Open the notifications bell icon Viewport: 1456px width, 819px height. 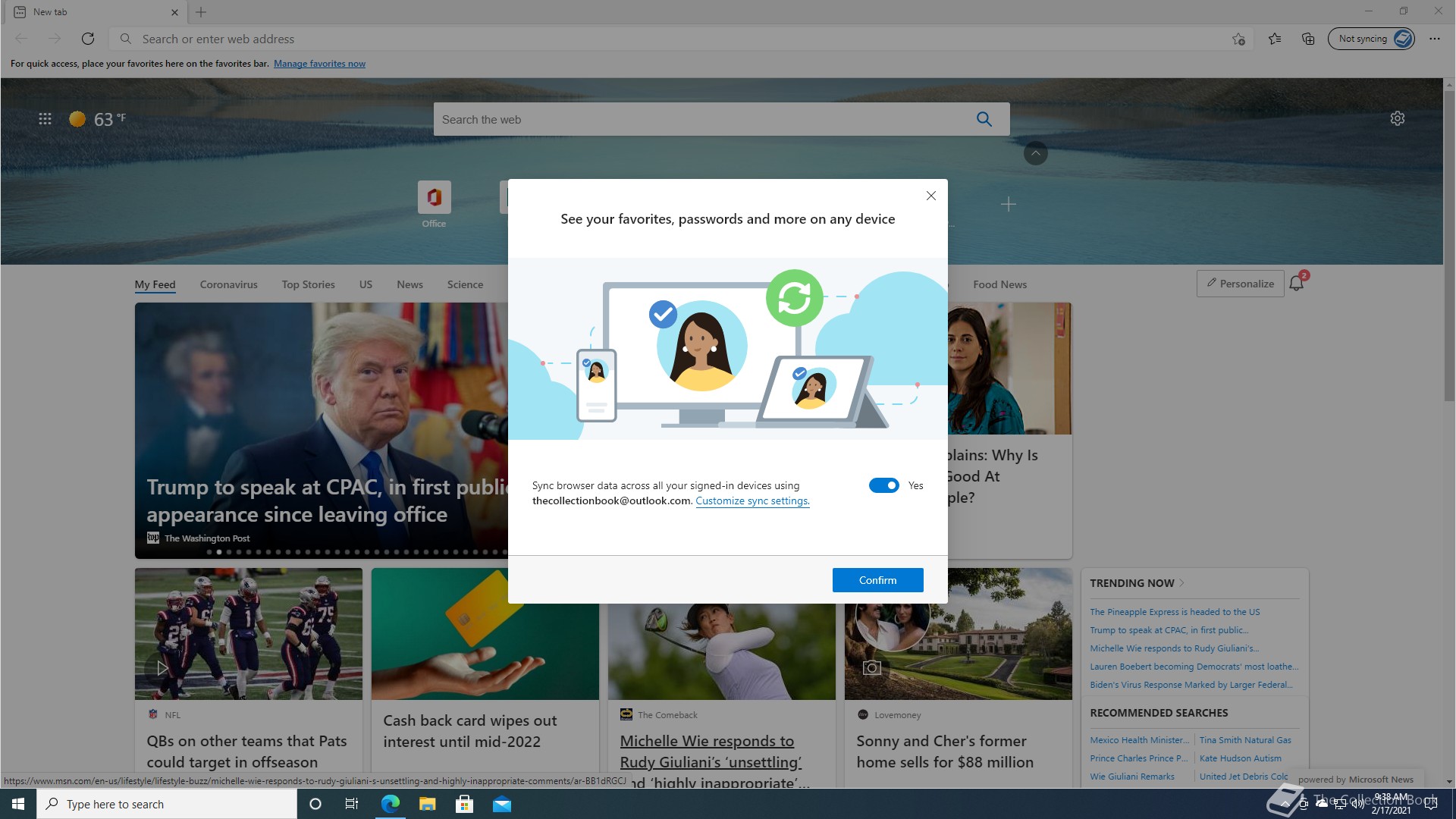pos(1297,284)
